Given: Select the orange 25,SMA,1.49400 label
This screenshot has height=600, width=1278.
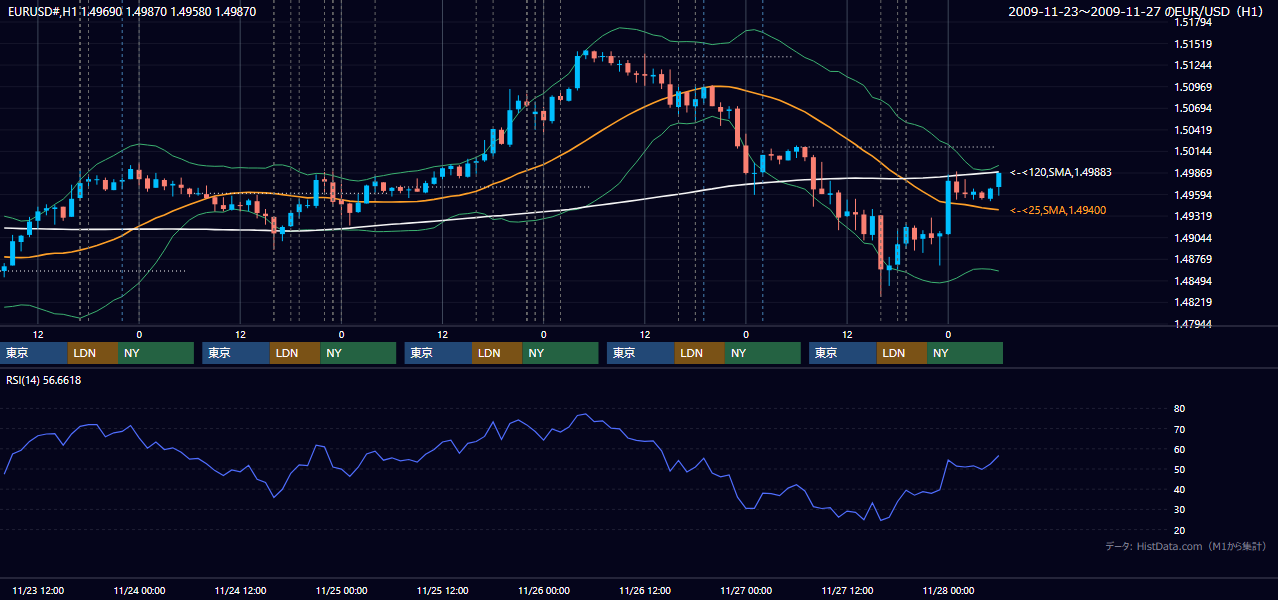Looking at the screenshot, I should tap(1057, 210).
